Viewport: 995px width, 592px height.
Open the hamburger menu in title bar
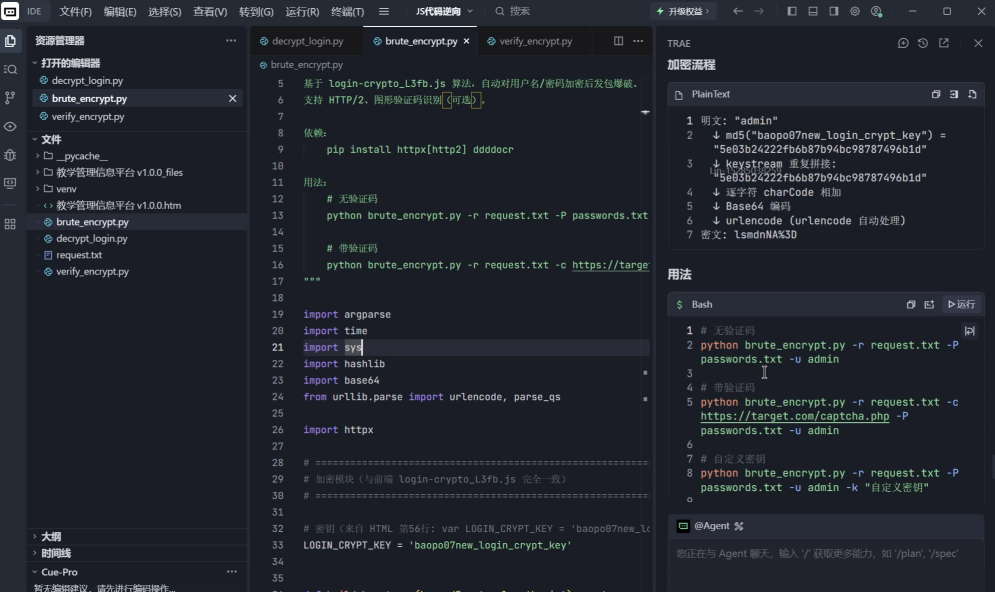pyautogui.click(x=384, y=11)
